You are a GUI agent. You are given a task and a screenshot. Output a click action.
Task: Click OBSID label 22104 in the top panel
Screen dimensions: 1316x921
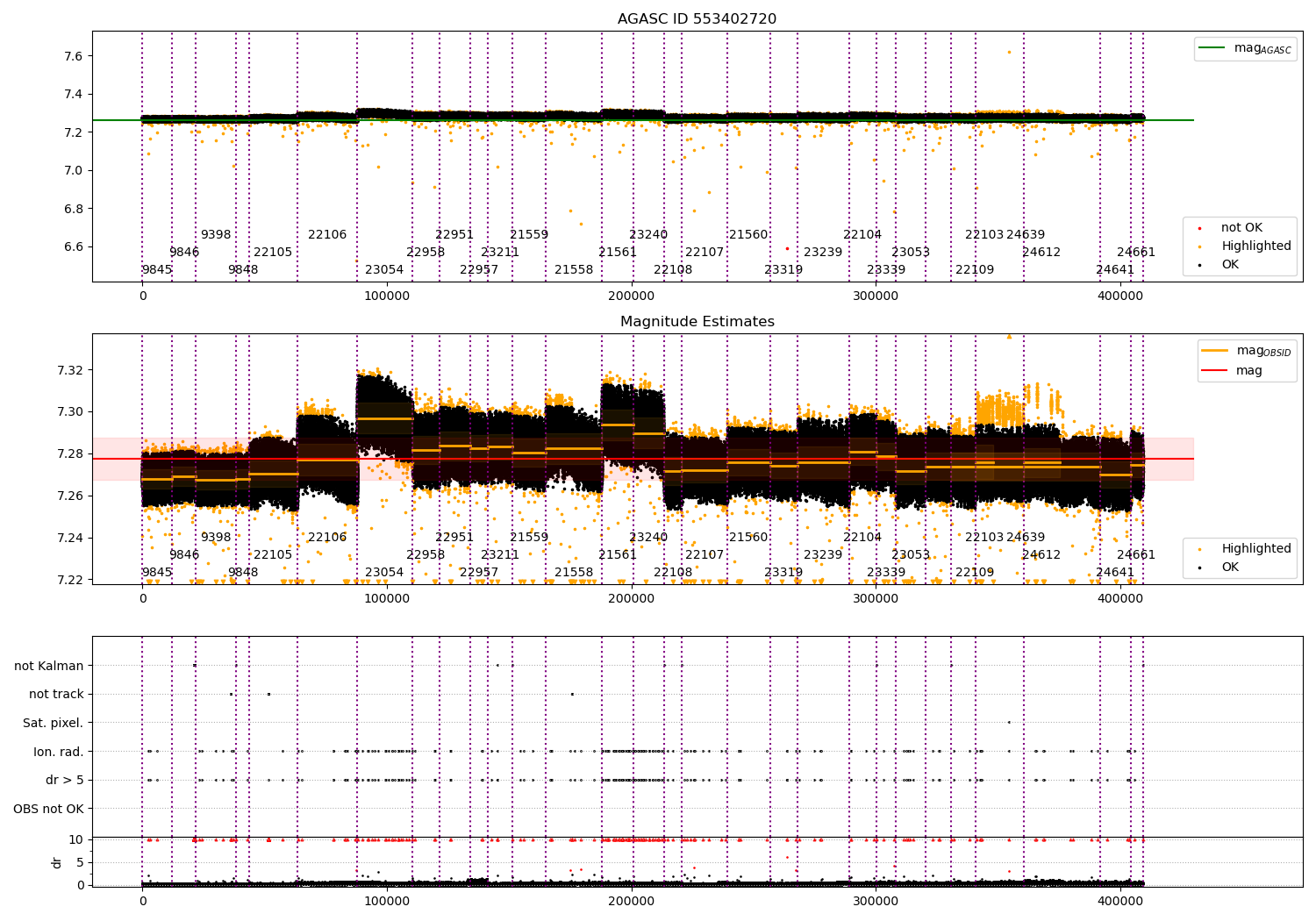tap(862, 235)
